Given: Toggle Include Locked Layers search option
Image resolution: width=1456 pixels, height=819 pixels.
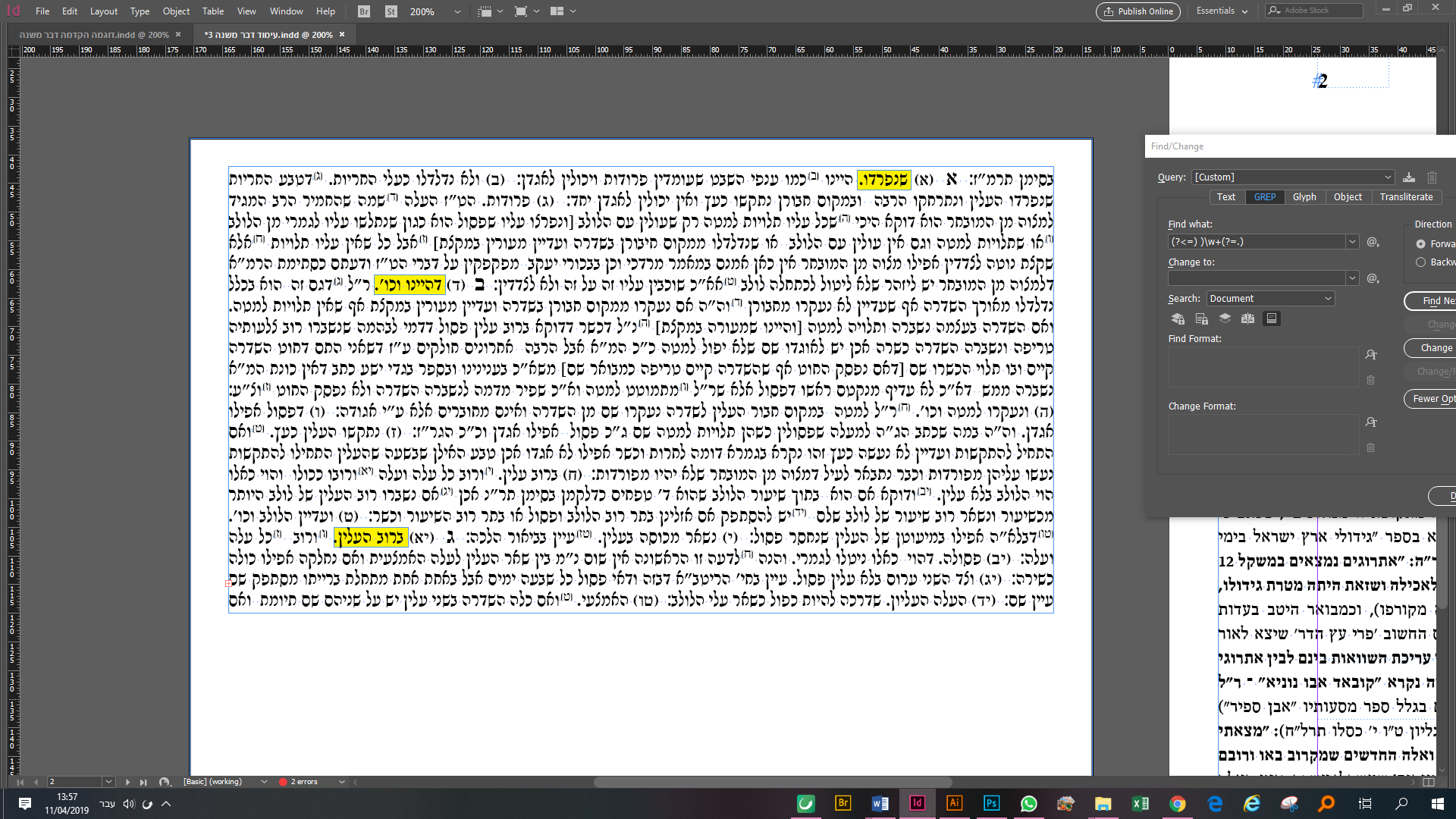Looking at the screenshot, I should [1178, 318].
